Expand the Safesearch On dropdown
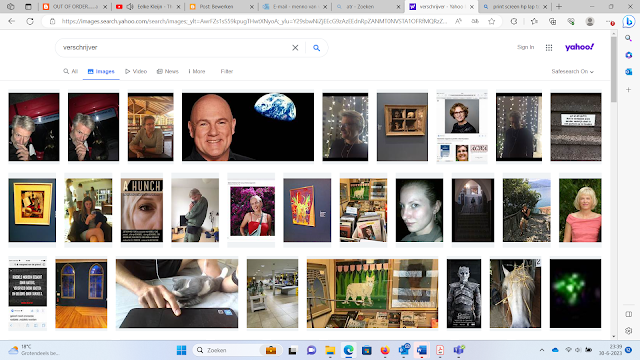The height and width of the screenshot is (360, 640). pyautogui.click(x=572, y=71)
